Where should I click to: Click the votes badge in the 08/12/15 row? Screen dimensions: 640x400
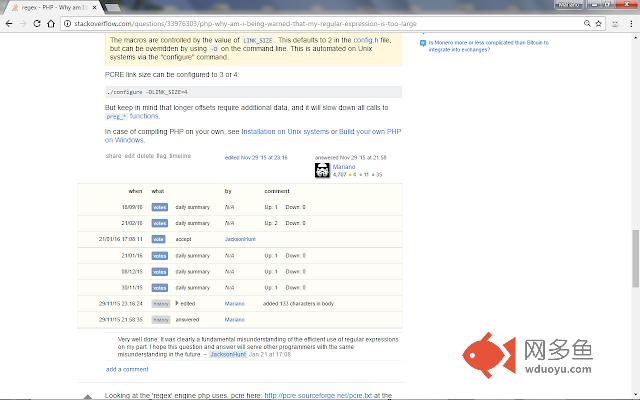[x=160, y=272]
